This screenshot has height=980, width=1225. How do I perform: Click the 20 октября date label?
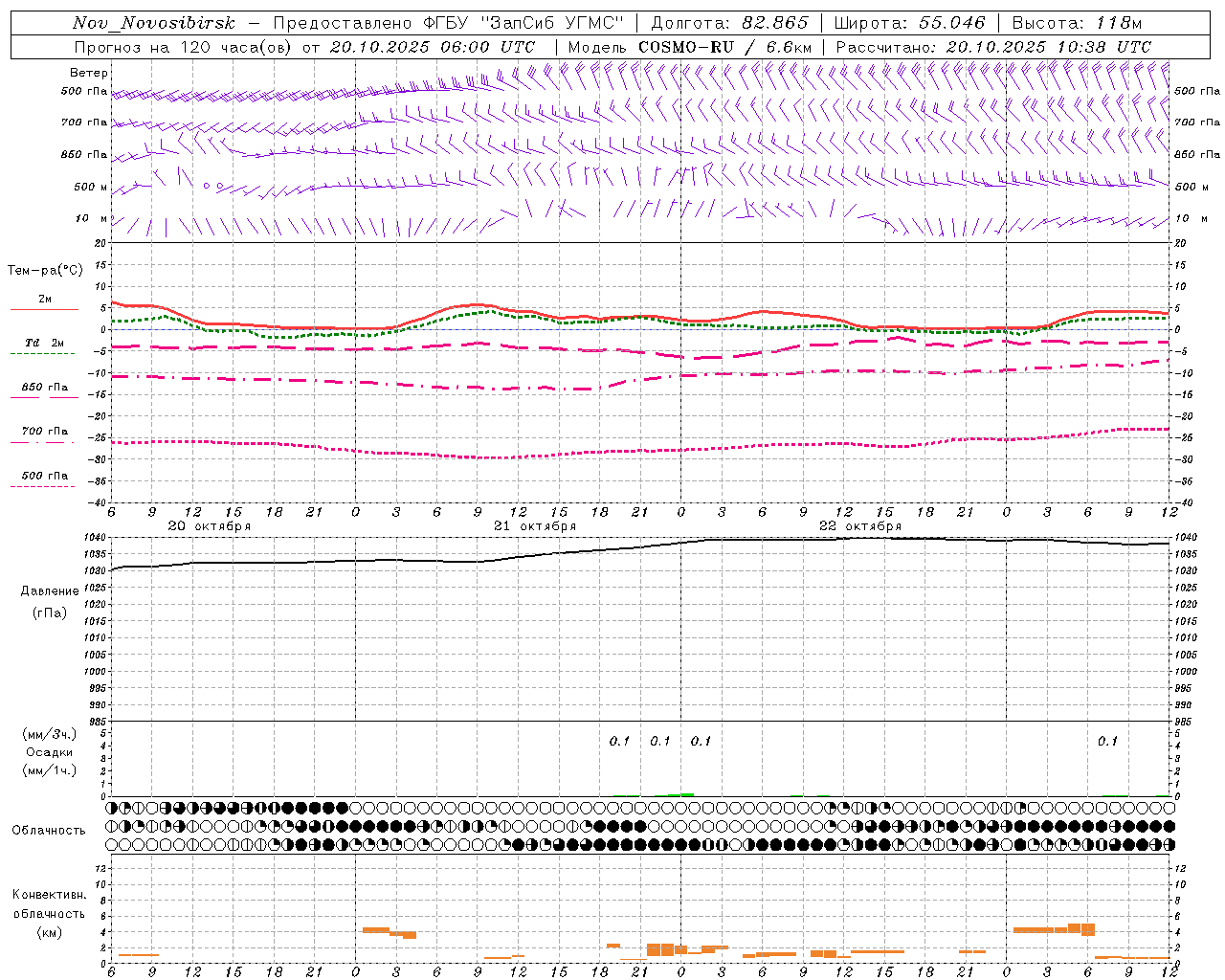pos(210,526)
